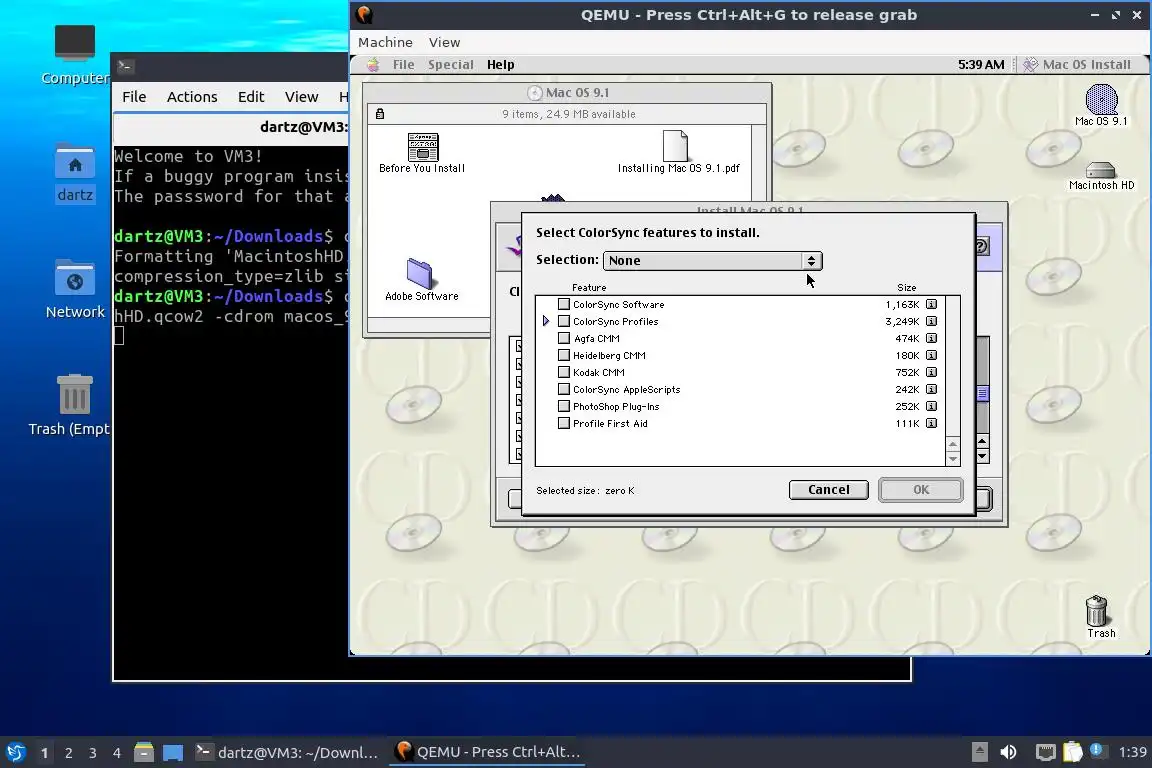Image resolution: width=1152 pixels, height=768 pixels.
Task: Enable the ColorSync Profiles checkbox
Action: point(564,321)
